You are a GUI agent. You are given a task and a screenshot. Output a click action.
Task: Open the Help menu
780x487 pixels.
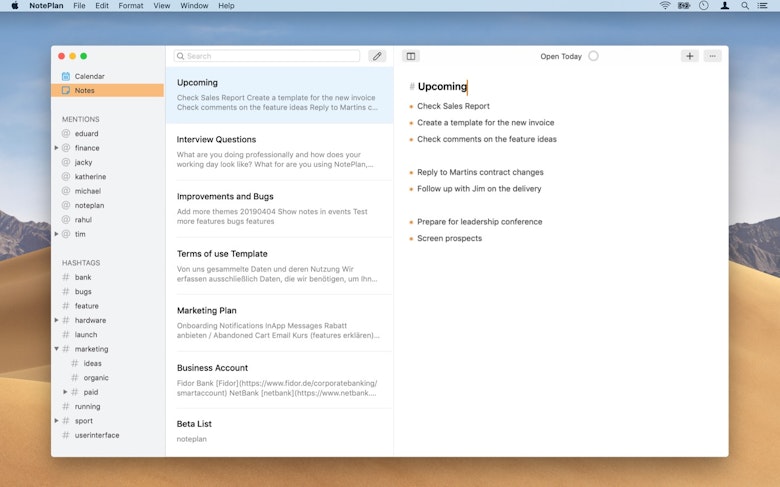click(x=226, y=5)
